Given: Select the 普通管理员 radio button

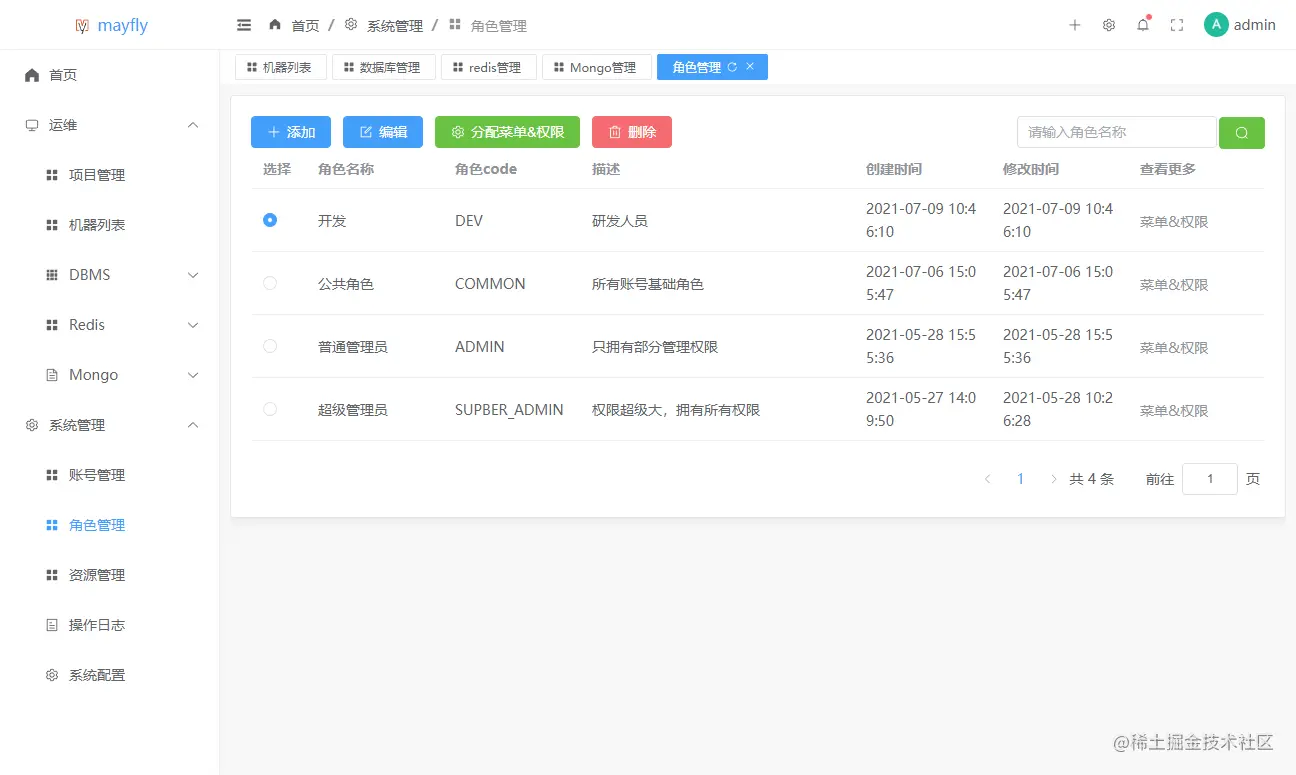Looking at the screenshot, I should tap(269, 346).
